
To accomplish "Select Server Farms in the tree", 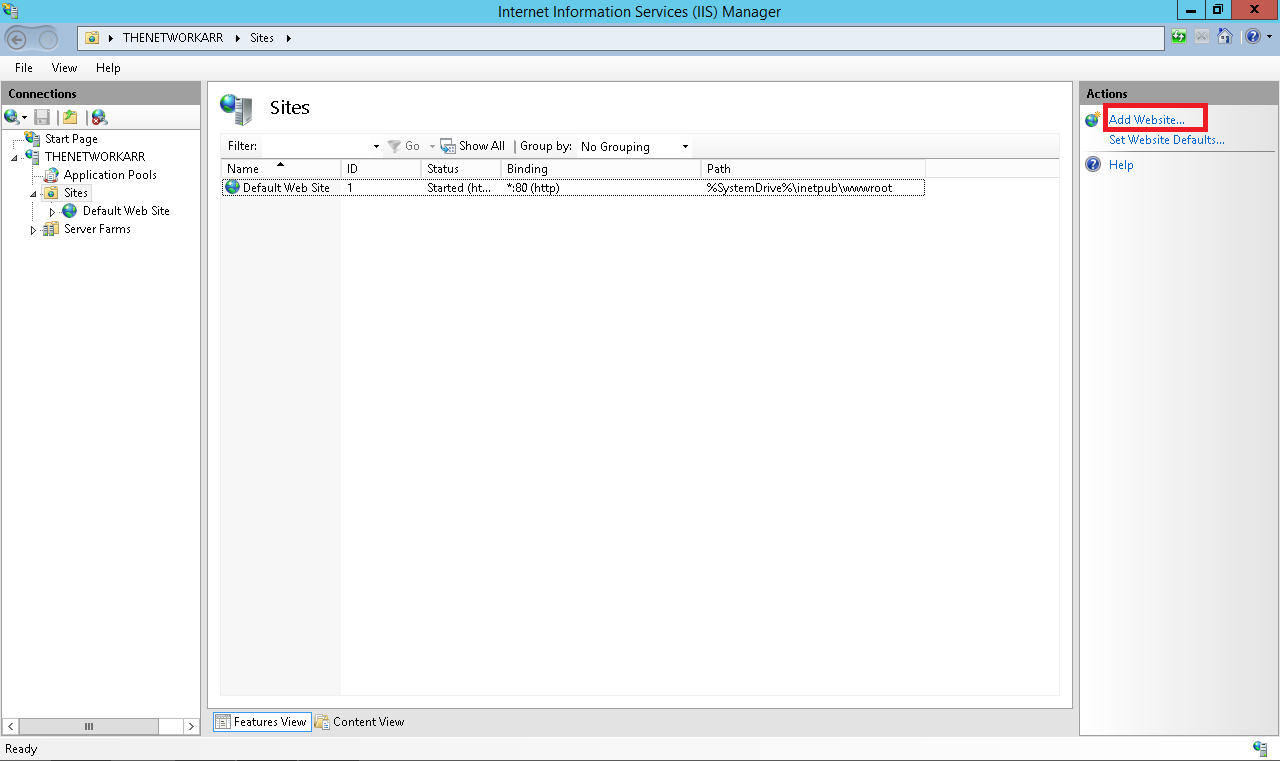I will [97, 229].
